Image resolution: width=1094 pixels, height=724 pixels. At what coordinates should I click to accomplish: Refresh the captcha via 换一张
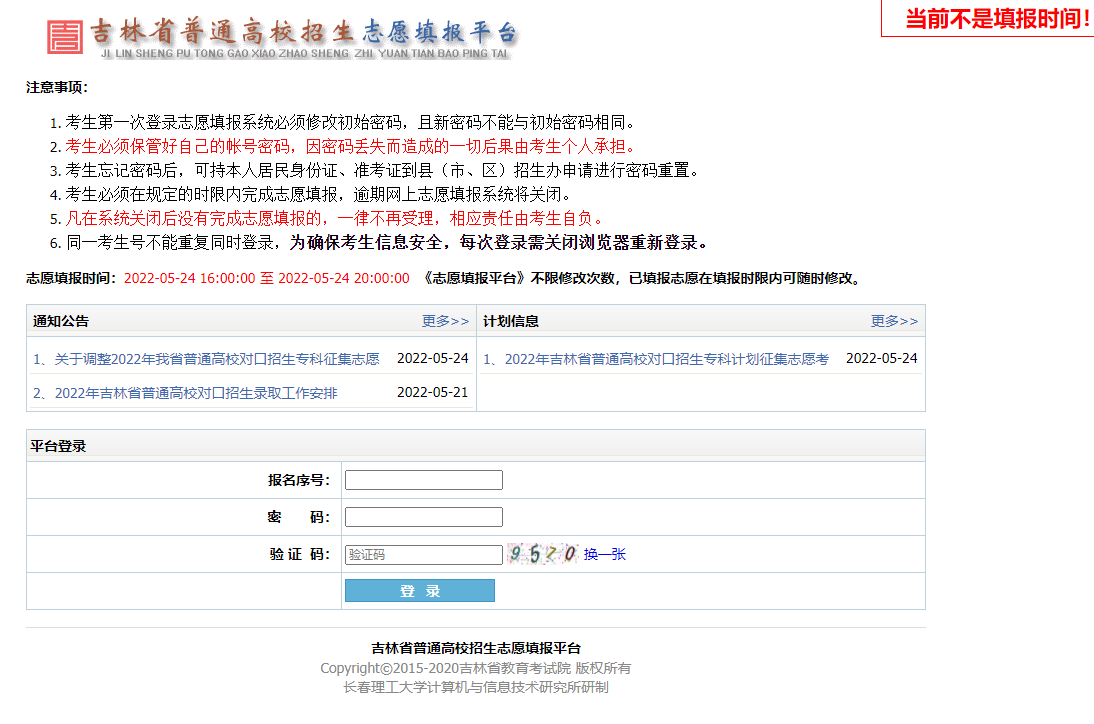[x=605, y=554]
